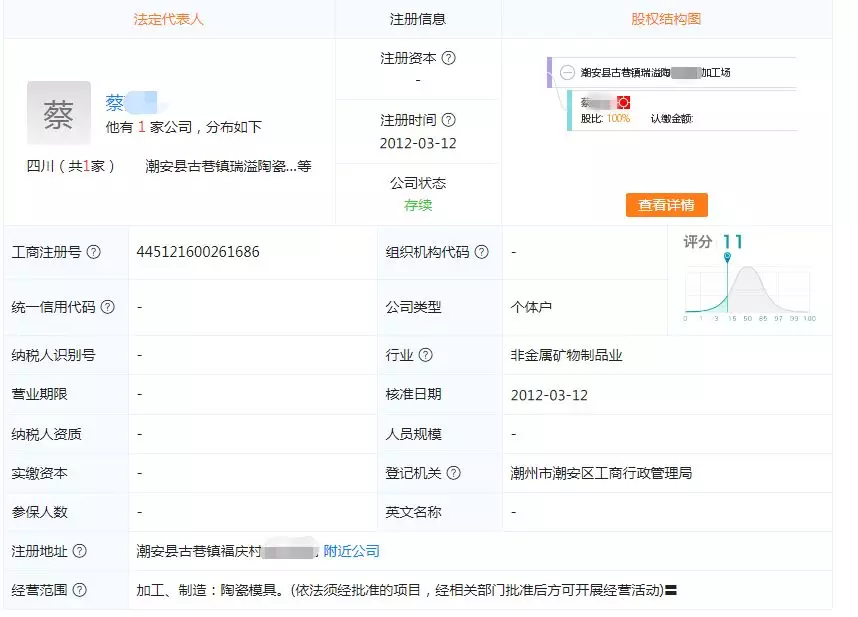
Task: Click the score marker on the 评分 chart
Action: click(727, 258)
